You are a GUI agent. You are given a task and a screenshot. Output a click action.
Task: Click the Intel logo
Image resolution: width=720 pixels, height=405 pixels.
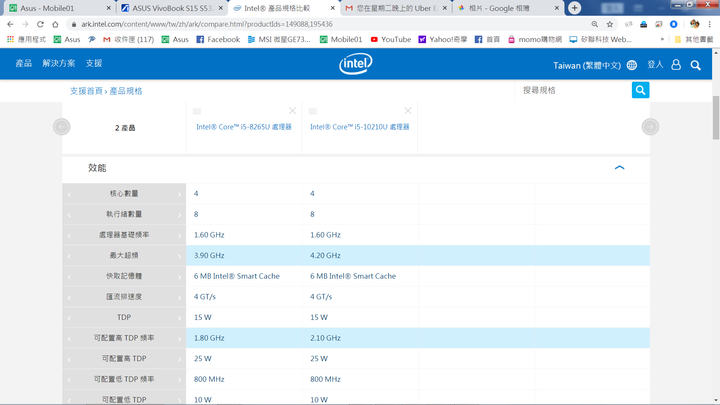pyautogui.click(x=356, y=64)
